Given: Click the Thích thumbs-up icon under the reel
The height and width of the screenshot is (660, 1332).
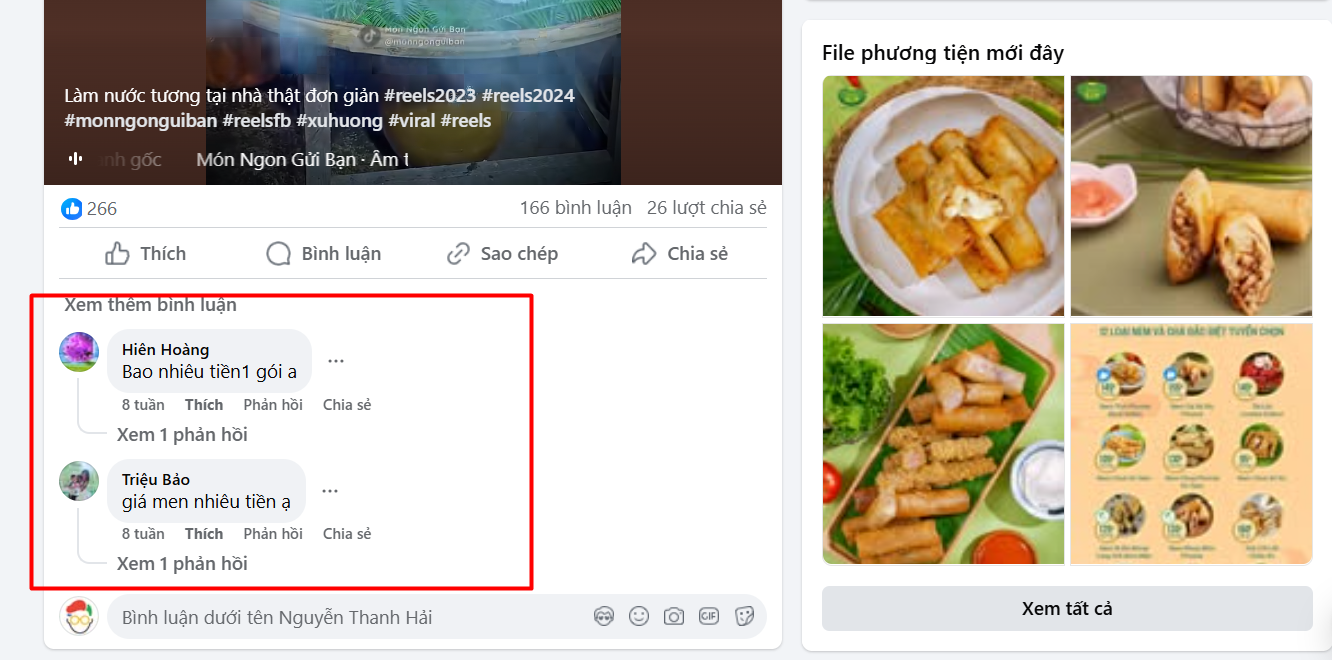Looking at the screenshot, I should (117, 254).
